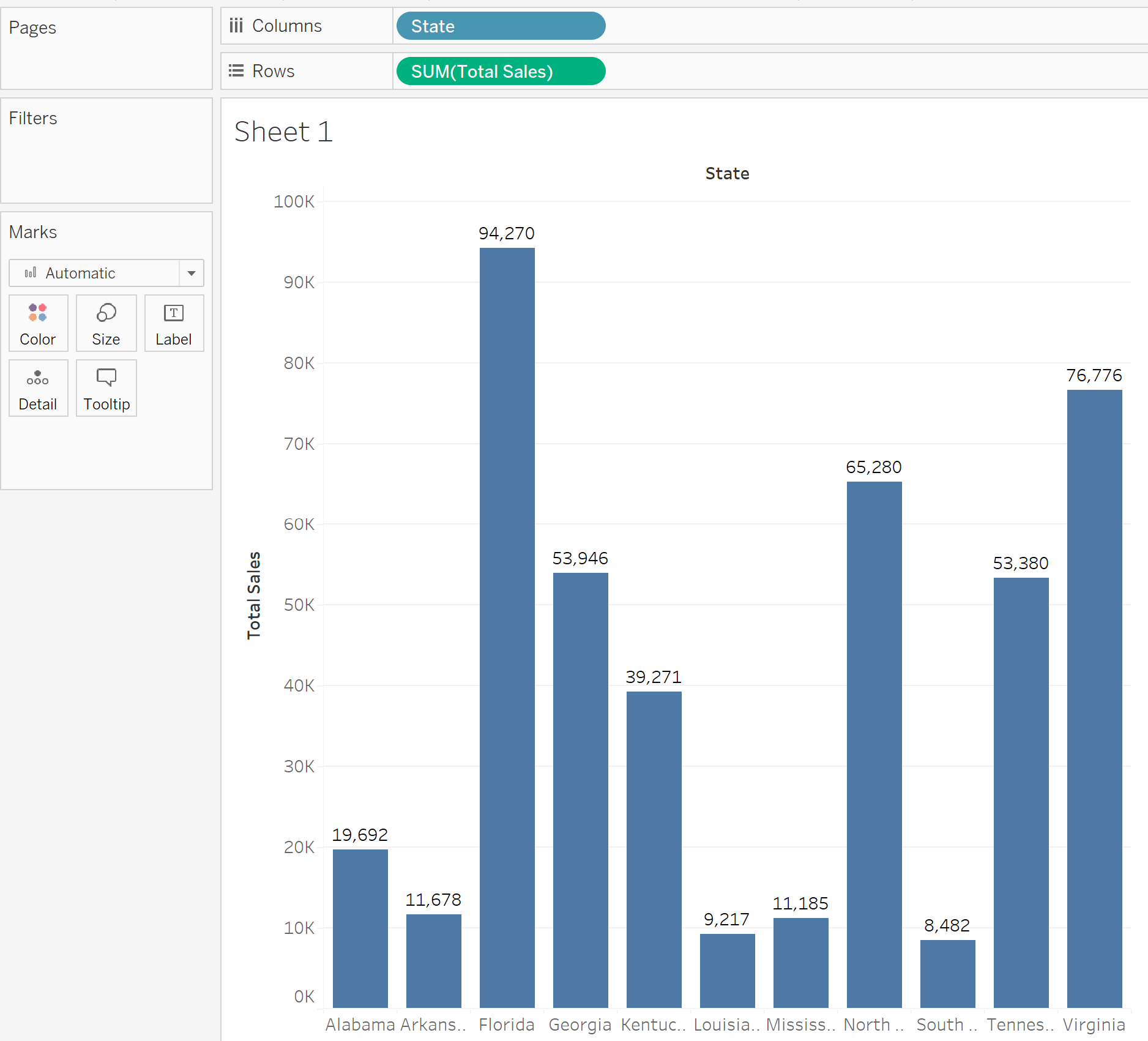This screenshot has height=1041, width=1148.
Task: Click inside the Filters shelf
Action: pyautogui.click(x=106, y=159)
